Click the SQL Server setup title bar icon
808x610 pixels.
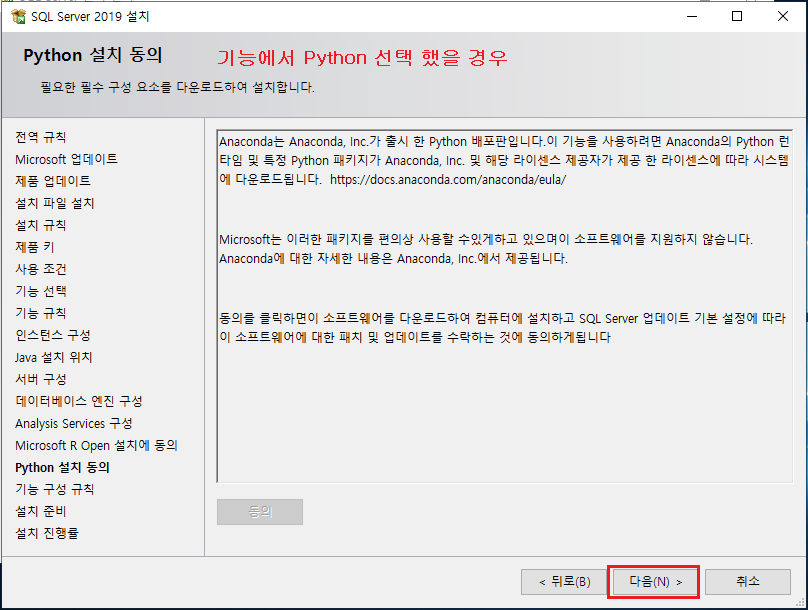click(x=19, y=16)
